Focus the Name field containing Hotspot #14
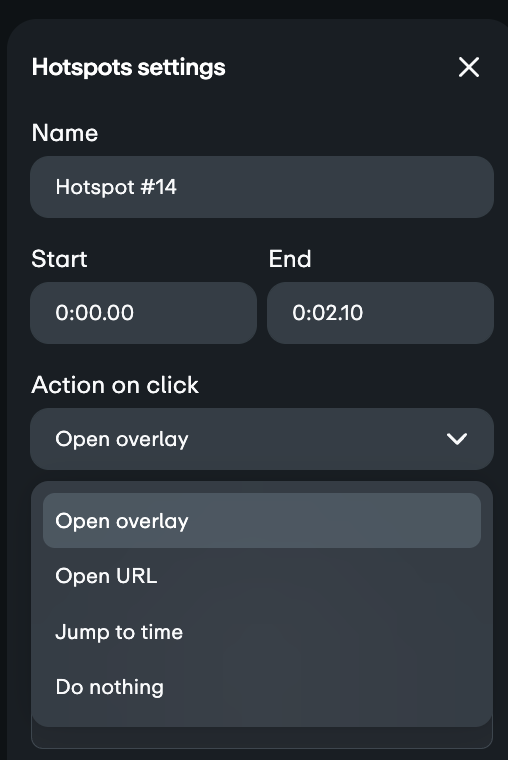The width and height of the screenshot is (508, 760). pos(262,187)
